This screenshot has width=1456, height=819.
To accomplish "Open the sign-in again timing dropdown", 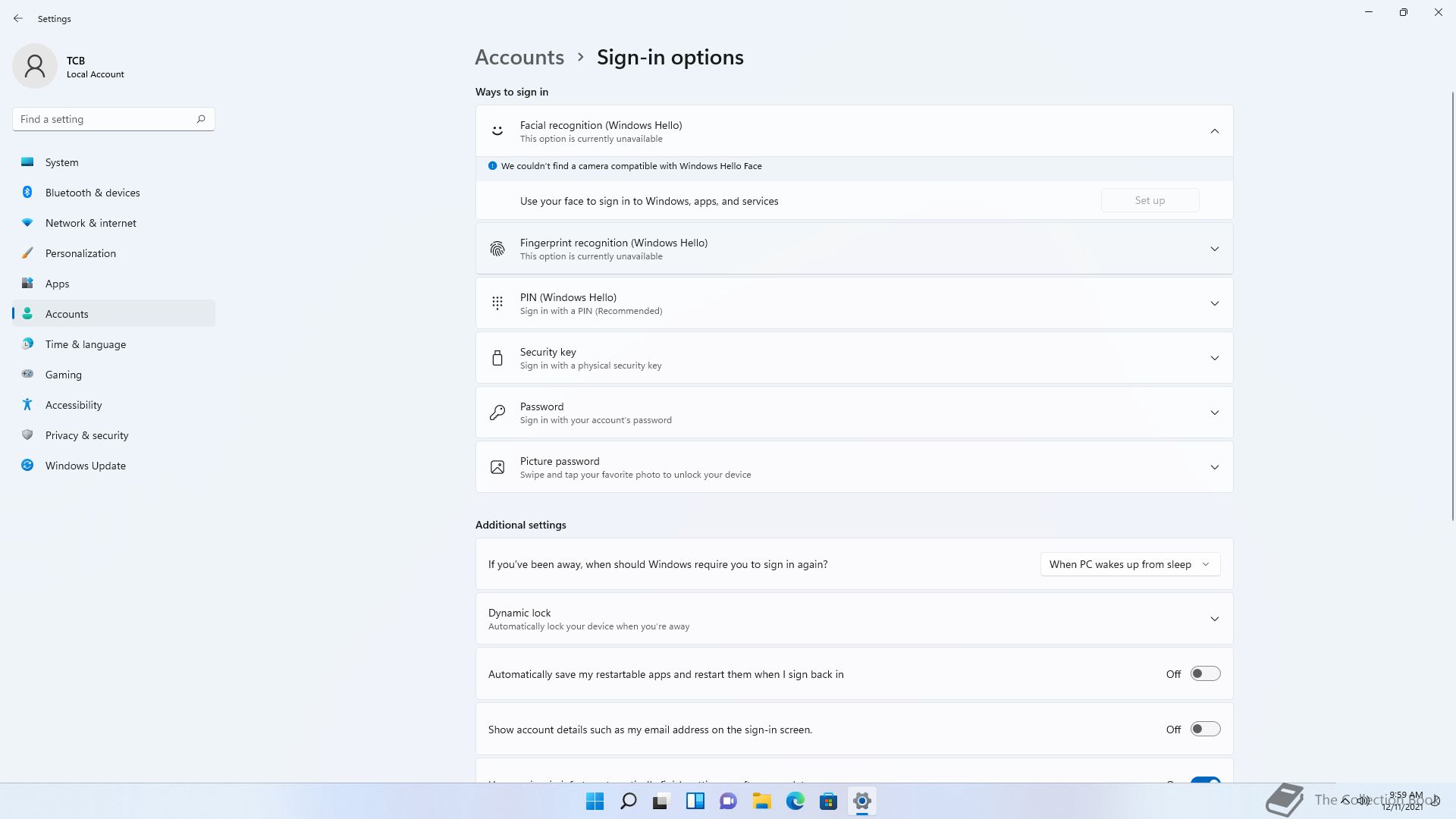I will coord(1130,564).
